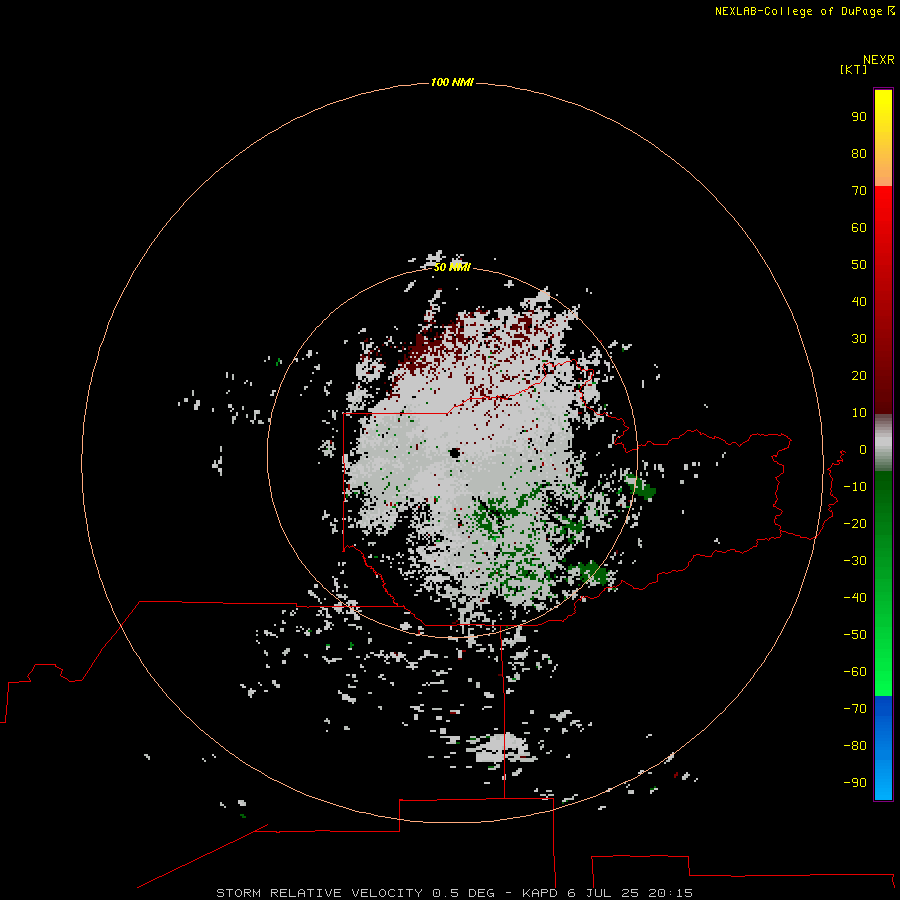
Task: Select the positive 20 knot scale label
Action: [859, 375]
